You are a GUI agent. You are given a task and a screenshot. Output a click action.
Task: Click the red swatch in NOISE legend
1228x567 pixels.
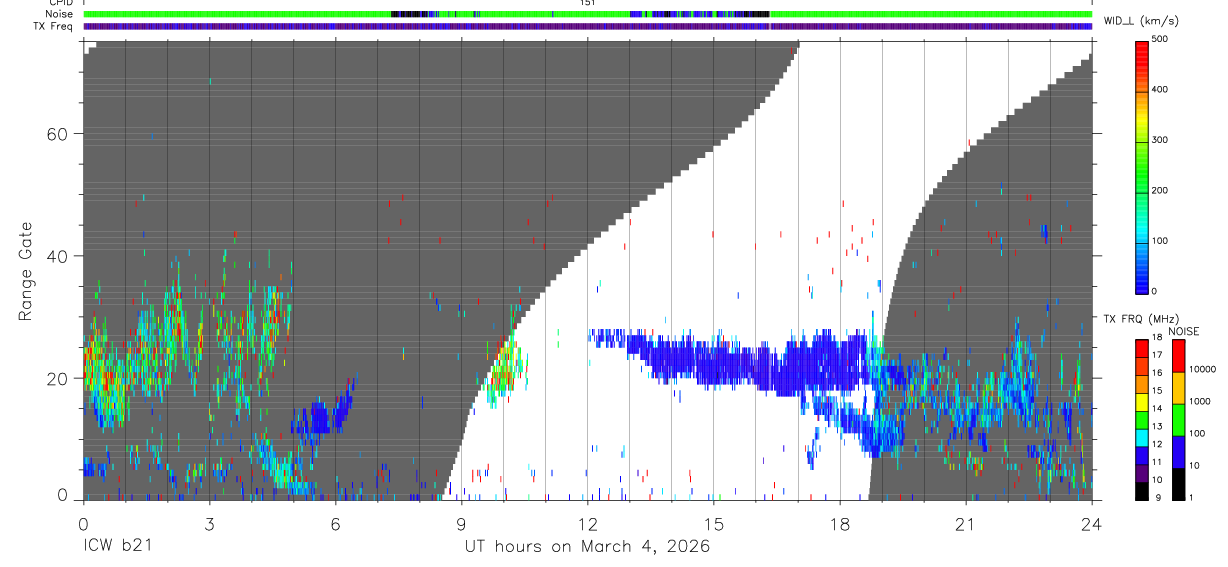1178,355
